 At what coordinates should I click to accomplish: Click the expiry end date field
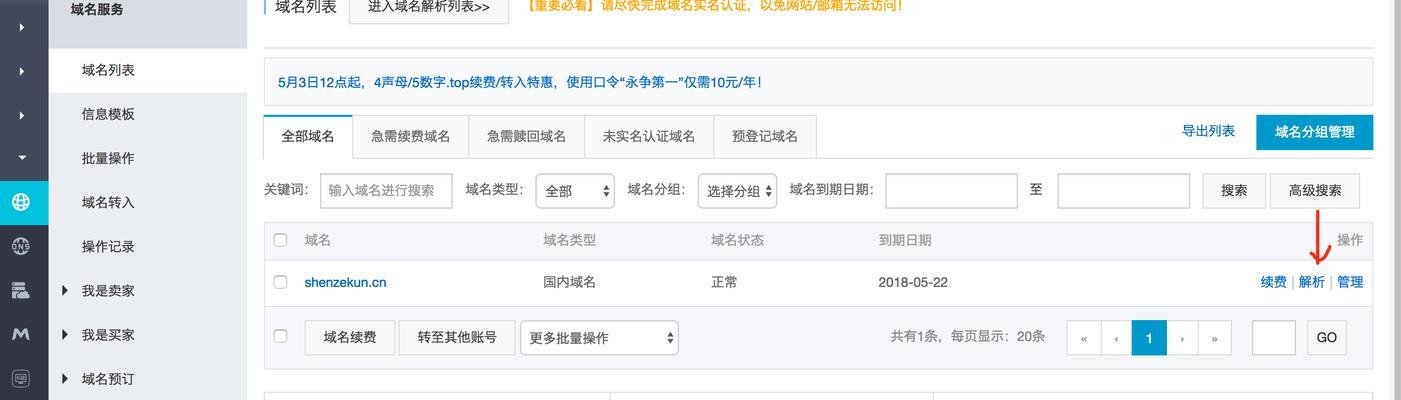(1123, 190)
